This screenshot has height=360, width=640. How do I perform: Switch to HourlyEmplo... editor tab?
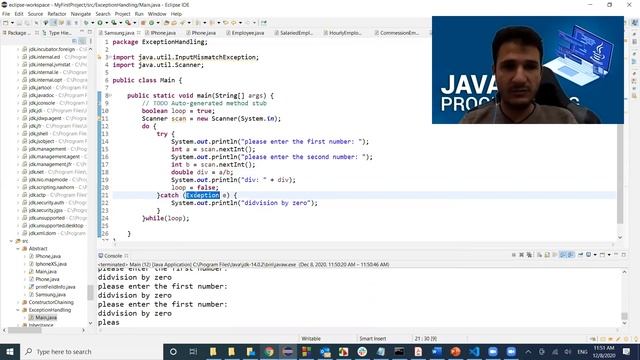[342, 33]
